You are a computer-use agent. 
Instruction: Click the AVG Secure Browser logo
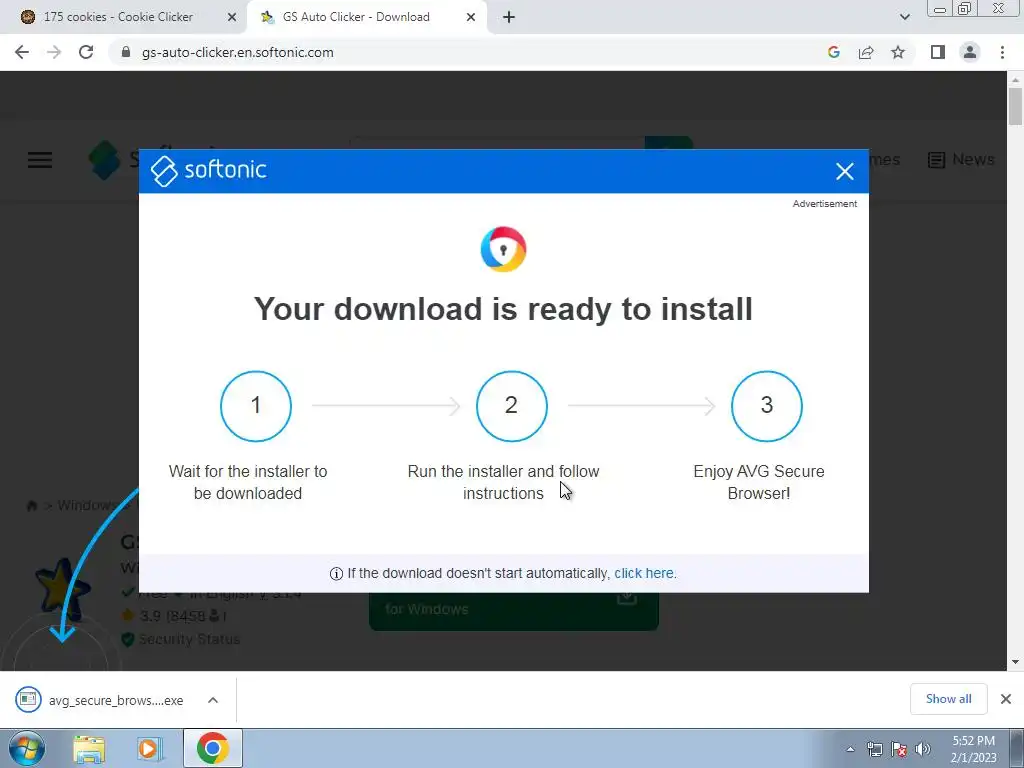504,249
